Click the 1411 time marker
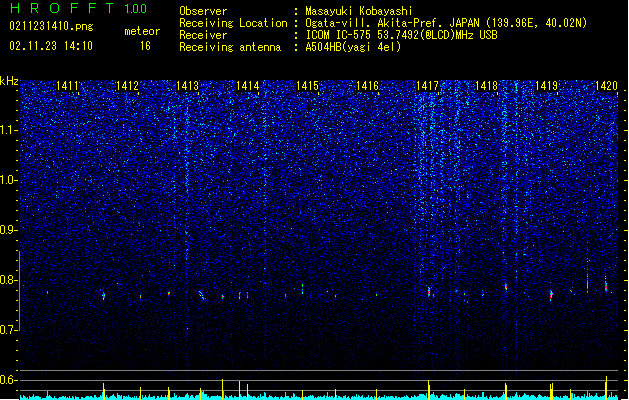Viewport: 629px width, 400px height. (67, 86)
